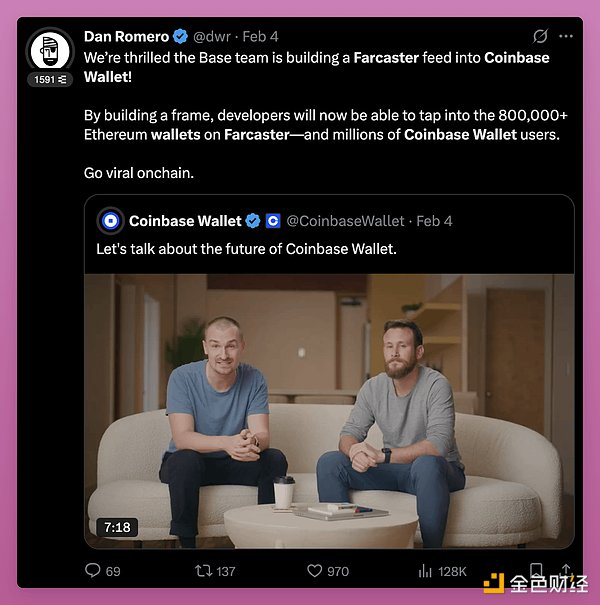Click Dan Romero's profile avatar

tap(50, 51)
